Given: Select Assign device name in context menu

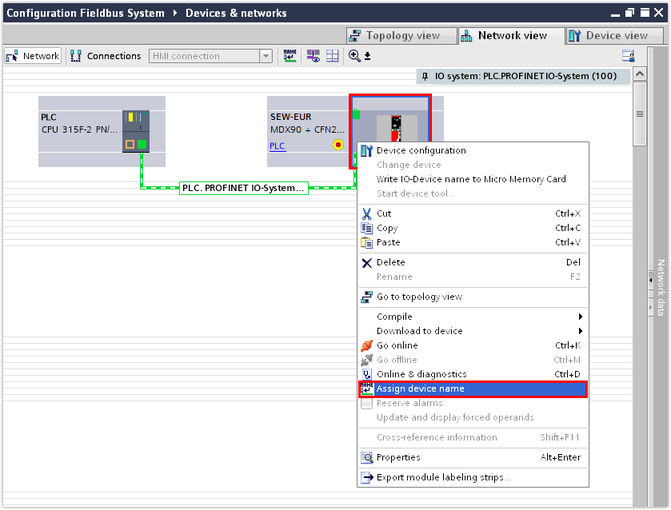Looking at the screenshot, I should (420, 389).
